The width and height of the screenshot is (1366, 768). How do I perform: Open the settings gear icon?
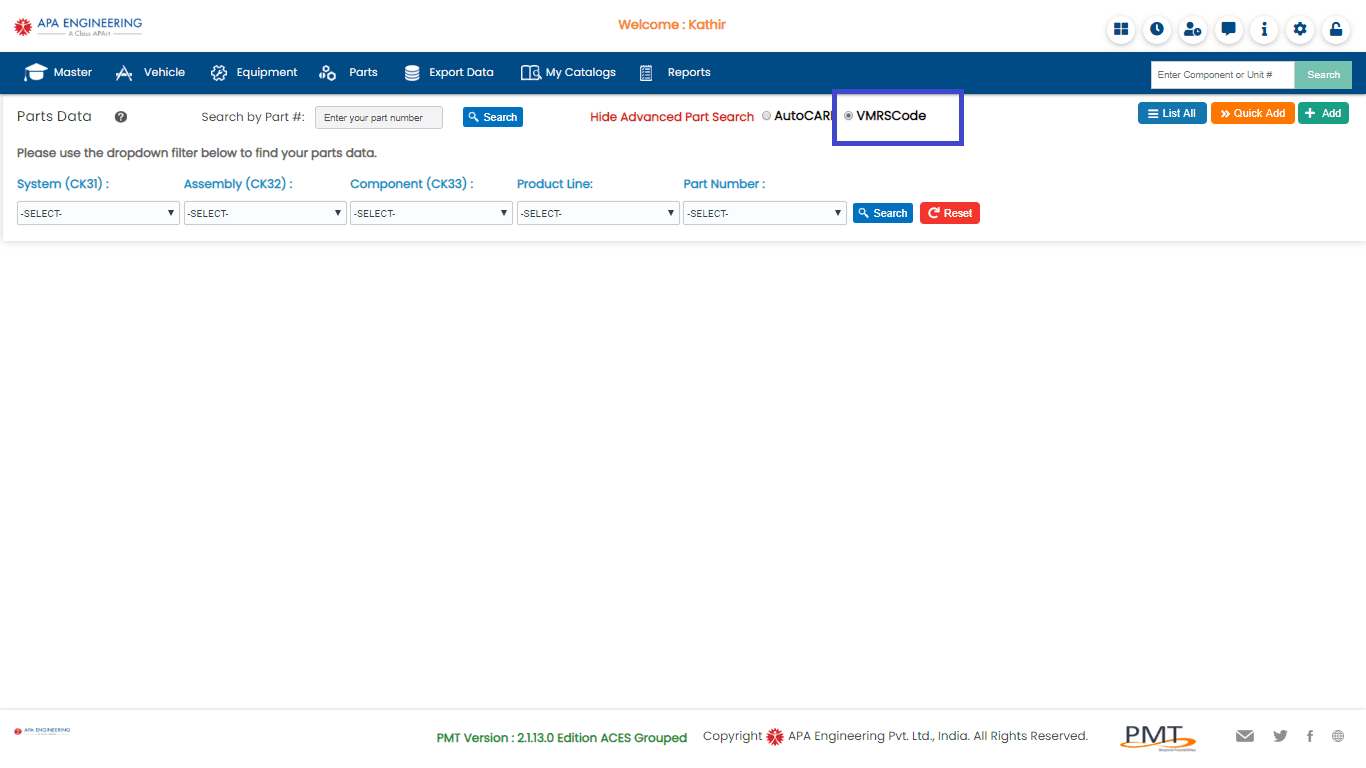click(1300, 29)
